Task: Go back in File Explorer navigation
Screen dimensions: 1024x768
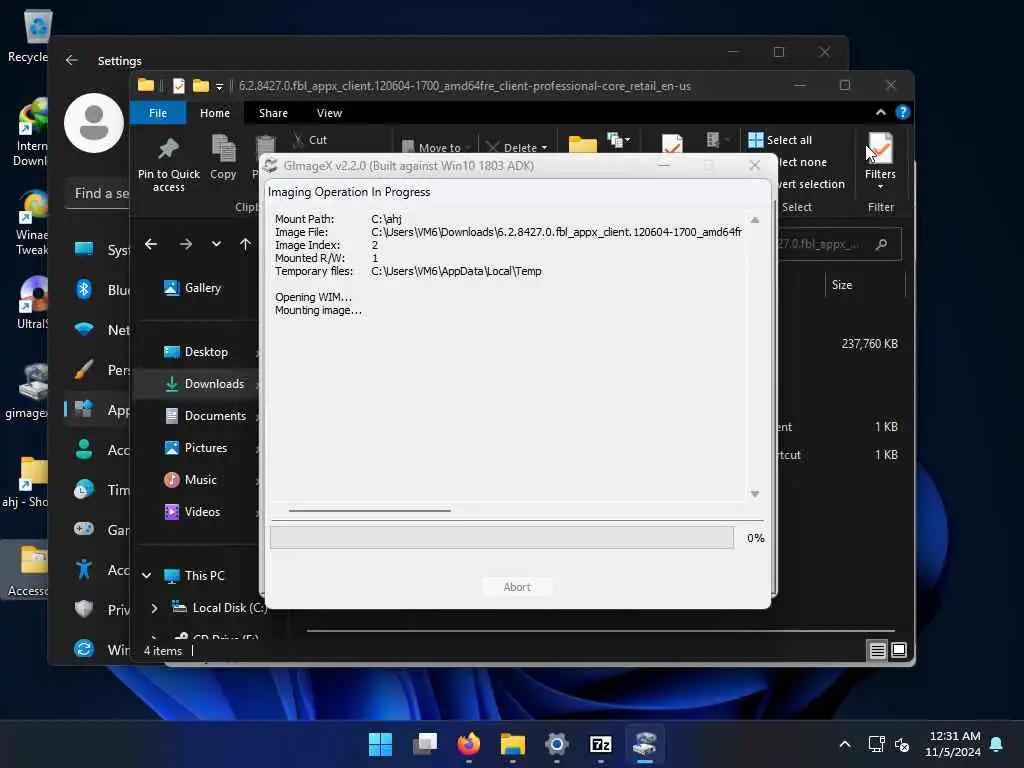Action: [x=151, y=244]
